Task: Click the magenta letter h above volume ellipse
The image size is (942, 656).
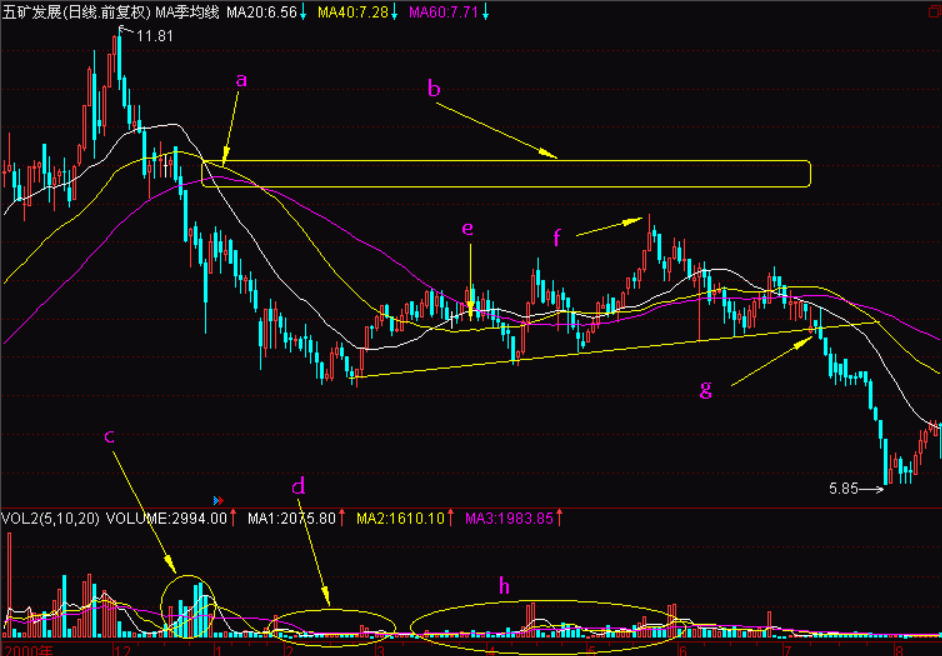Action: coord(505,586)
